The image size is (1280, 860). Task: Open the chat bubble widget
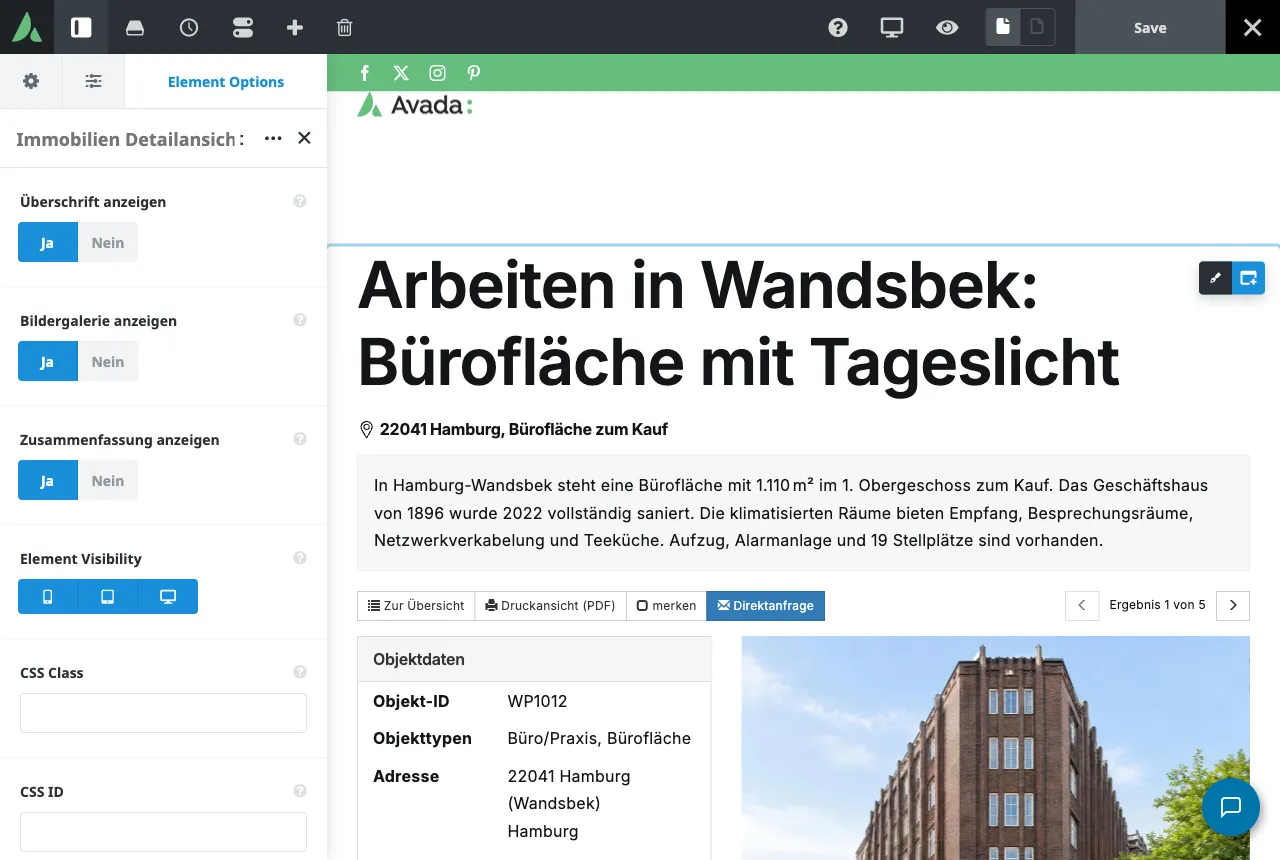pyautogui.click(x=1231, y=807)
